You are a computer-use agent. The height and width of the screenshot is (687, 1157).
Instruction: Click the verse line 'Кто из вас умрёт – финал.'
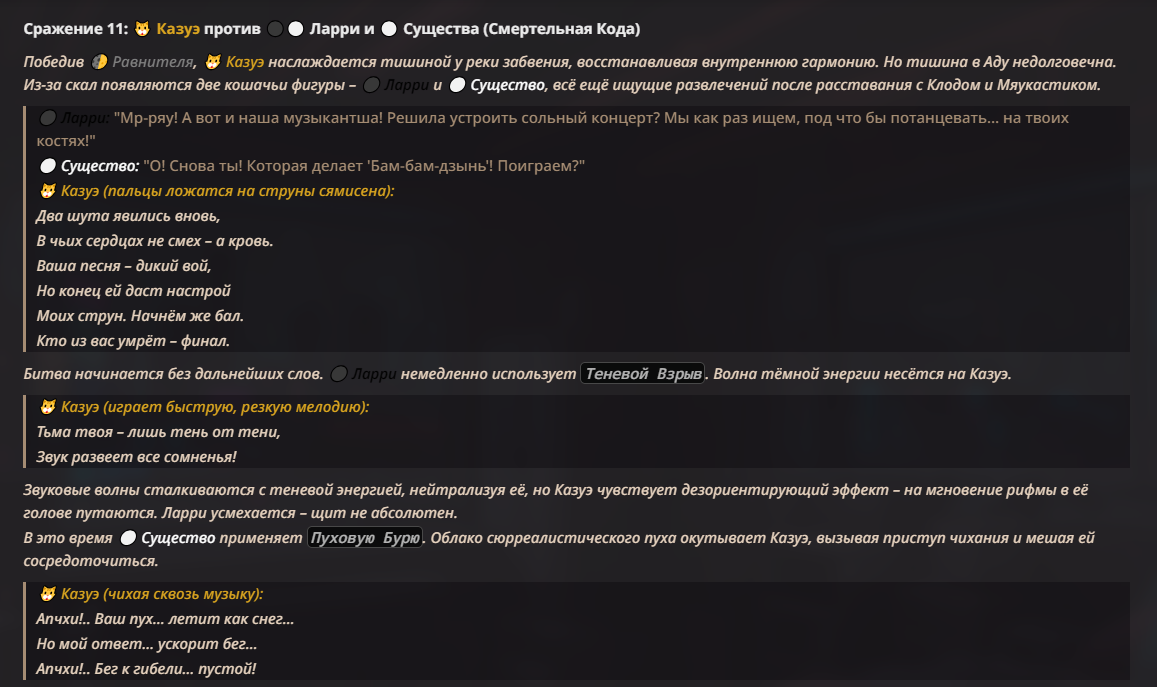[133, 341]
